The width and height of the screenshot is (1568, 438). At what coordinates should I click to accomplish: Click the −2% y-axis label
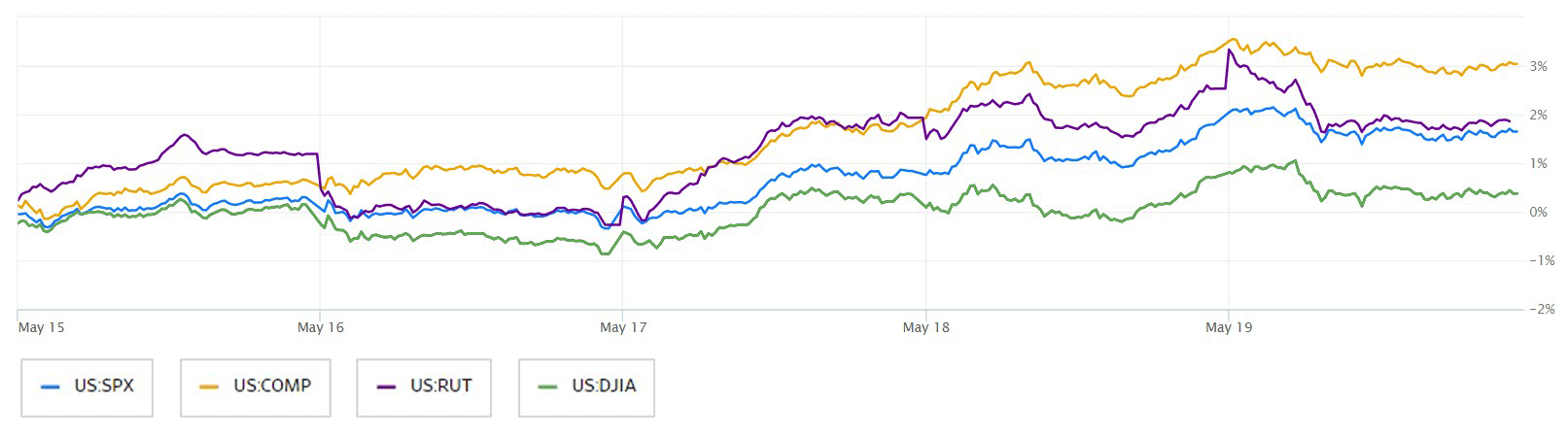[x=1541, y=309]
